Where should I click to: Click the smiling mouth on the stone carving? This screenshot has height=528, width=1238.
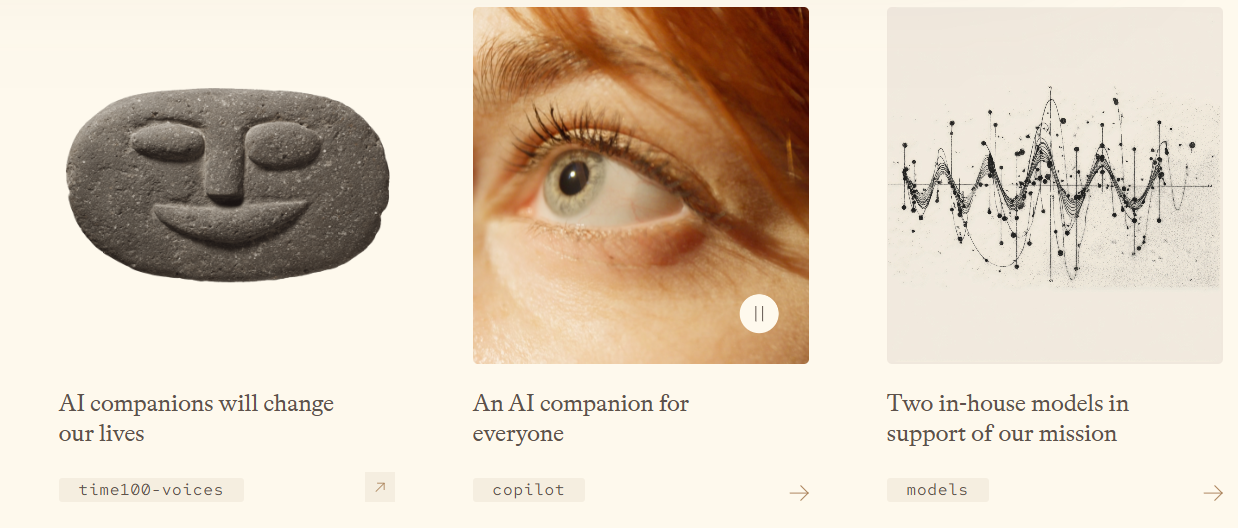[230, 222]
